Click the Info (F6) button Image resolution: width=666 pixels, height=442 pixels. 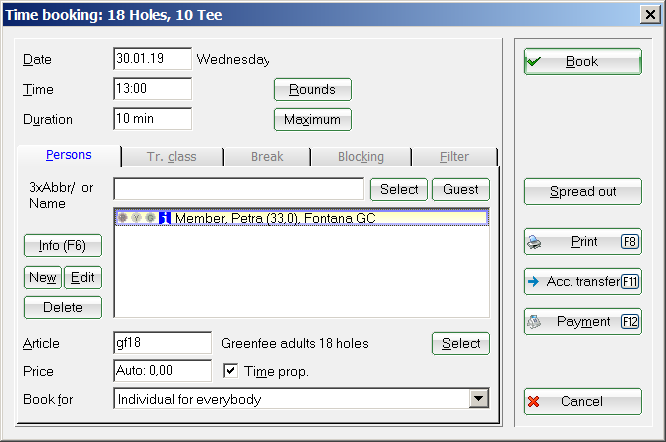point(63,245)
